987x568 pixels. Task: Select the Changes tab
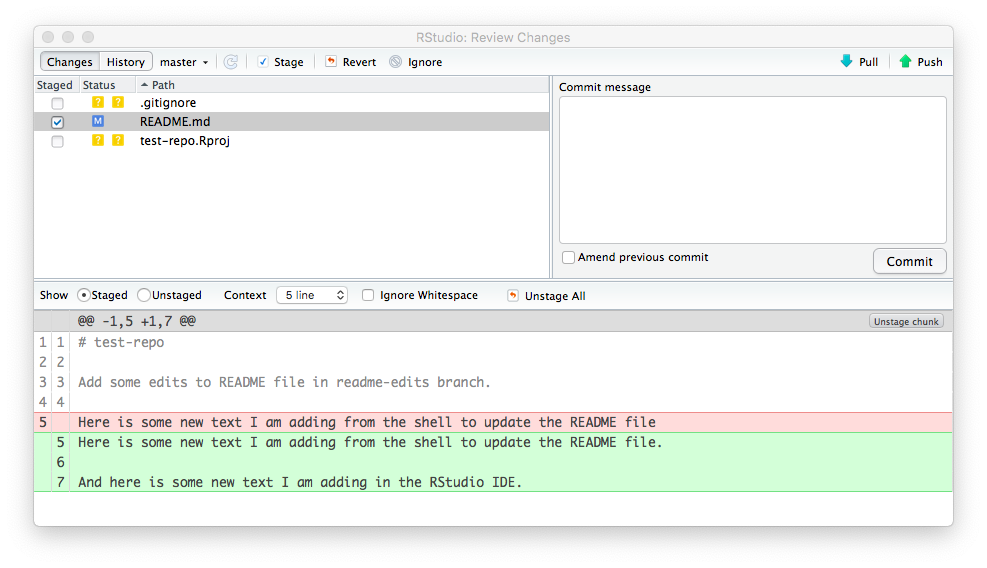click(70, 62)
